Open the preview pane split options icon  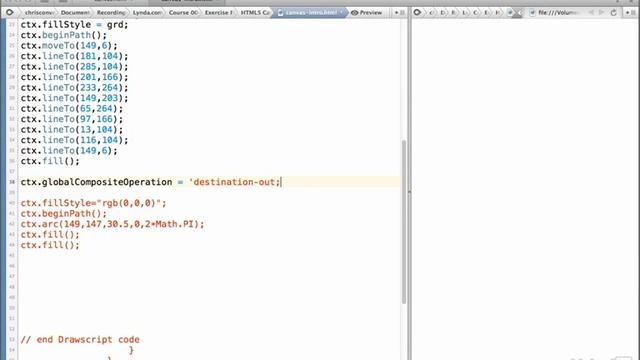point(630,13)
